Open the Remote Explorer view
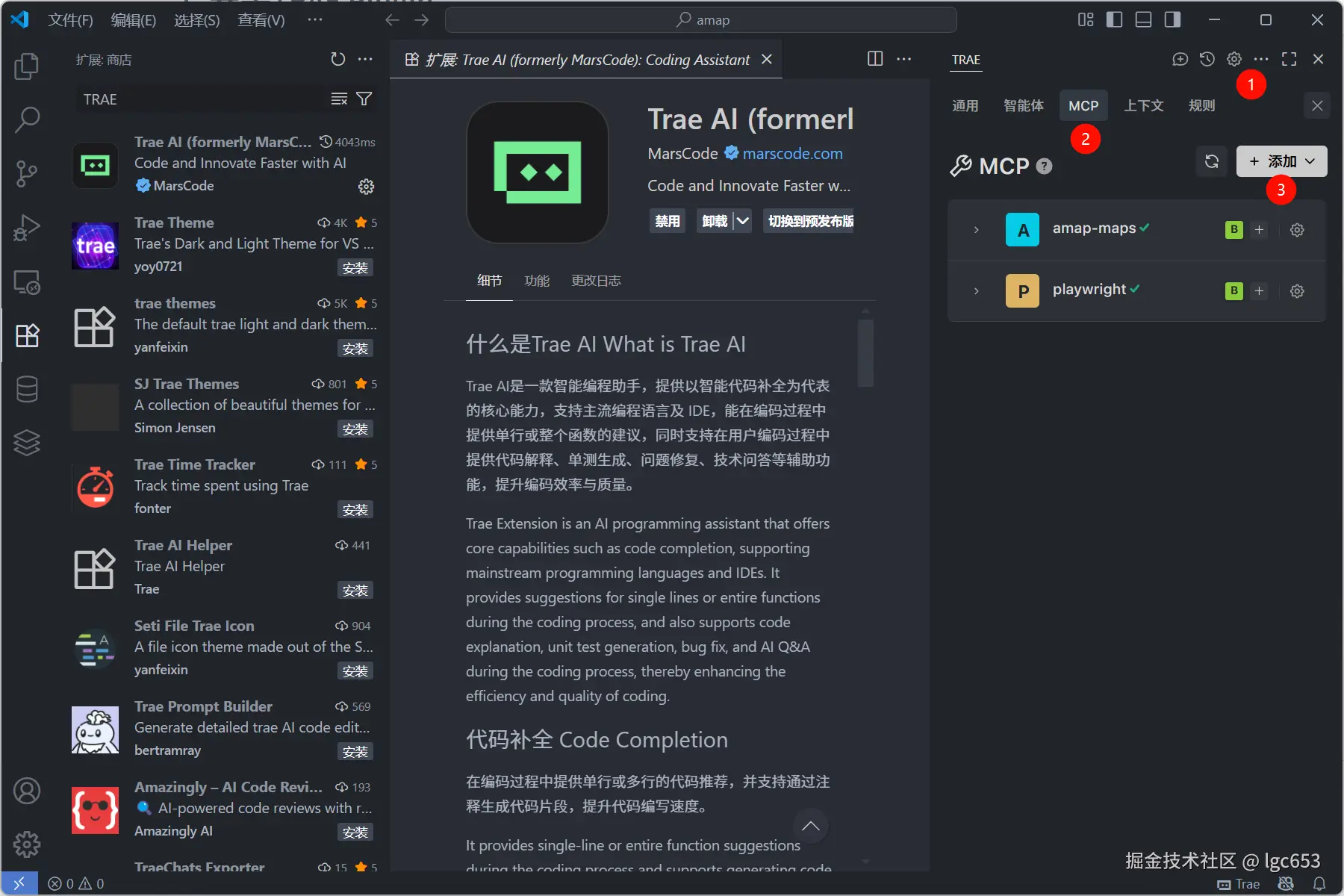1344x896 pixels. (x=27, y=281)
